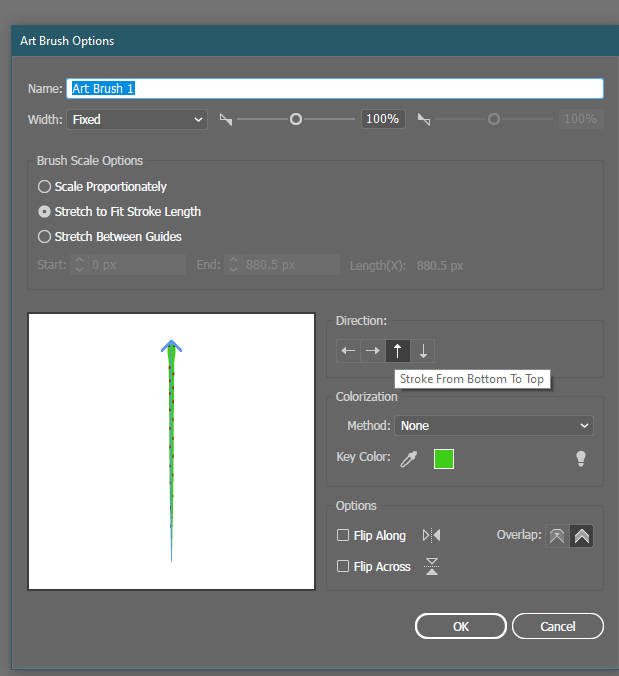Cancel the Art Brush Options dialog
The height and width of the screenshot is (676, 619).
tap(558, 626)
